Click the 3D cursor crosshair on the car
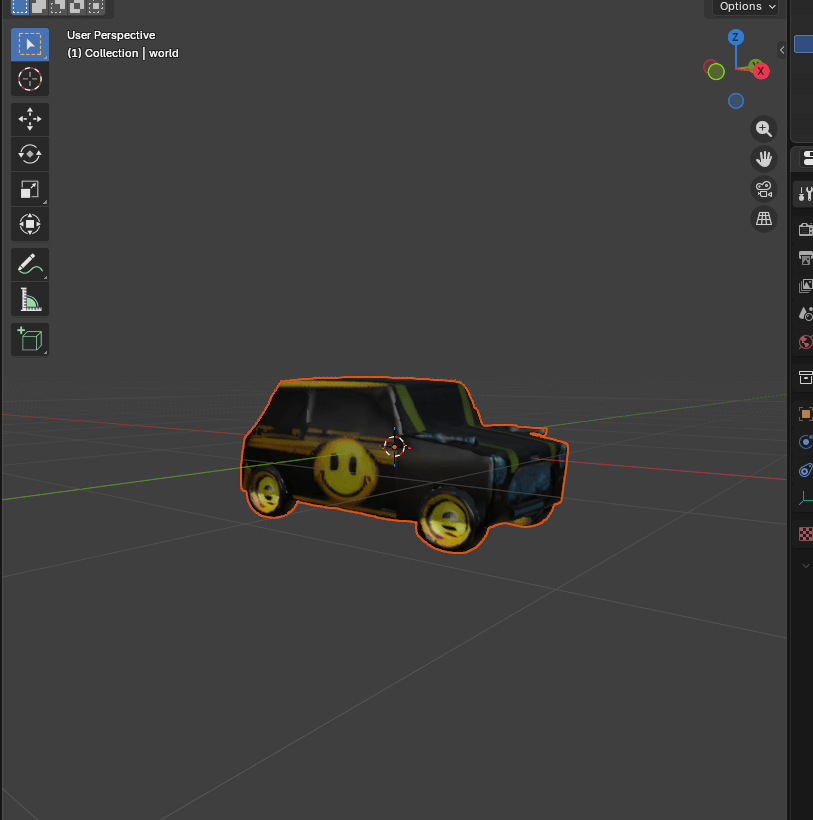Screen dimensions: 813x820 394,447
